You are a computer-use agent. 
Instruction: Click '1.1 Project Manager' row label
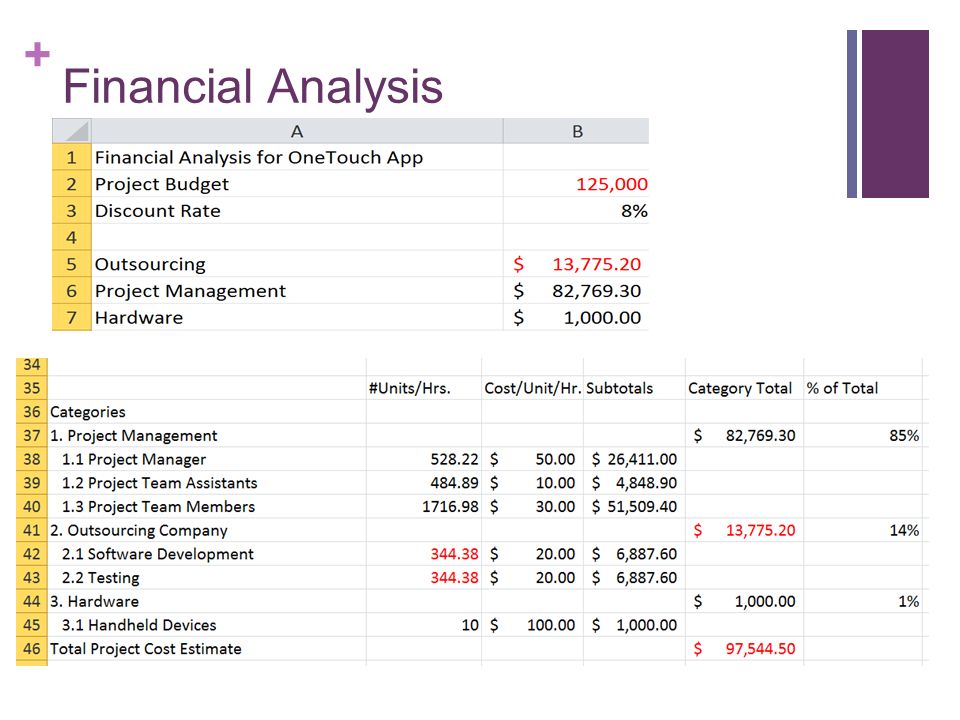134,459
